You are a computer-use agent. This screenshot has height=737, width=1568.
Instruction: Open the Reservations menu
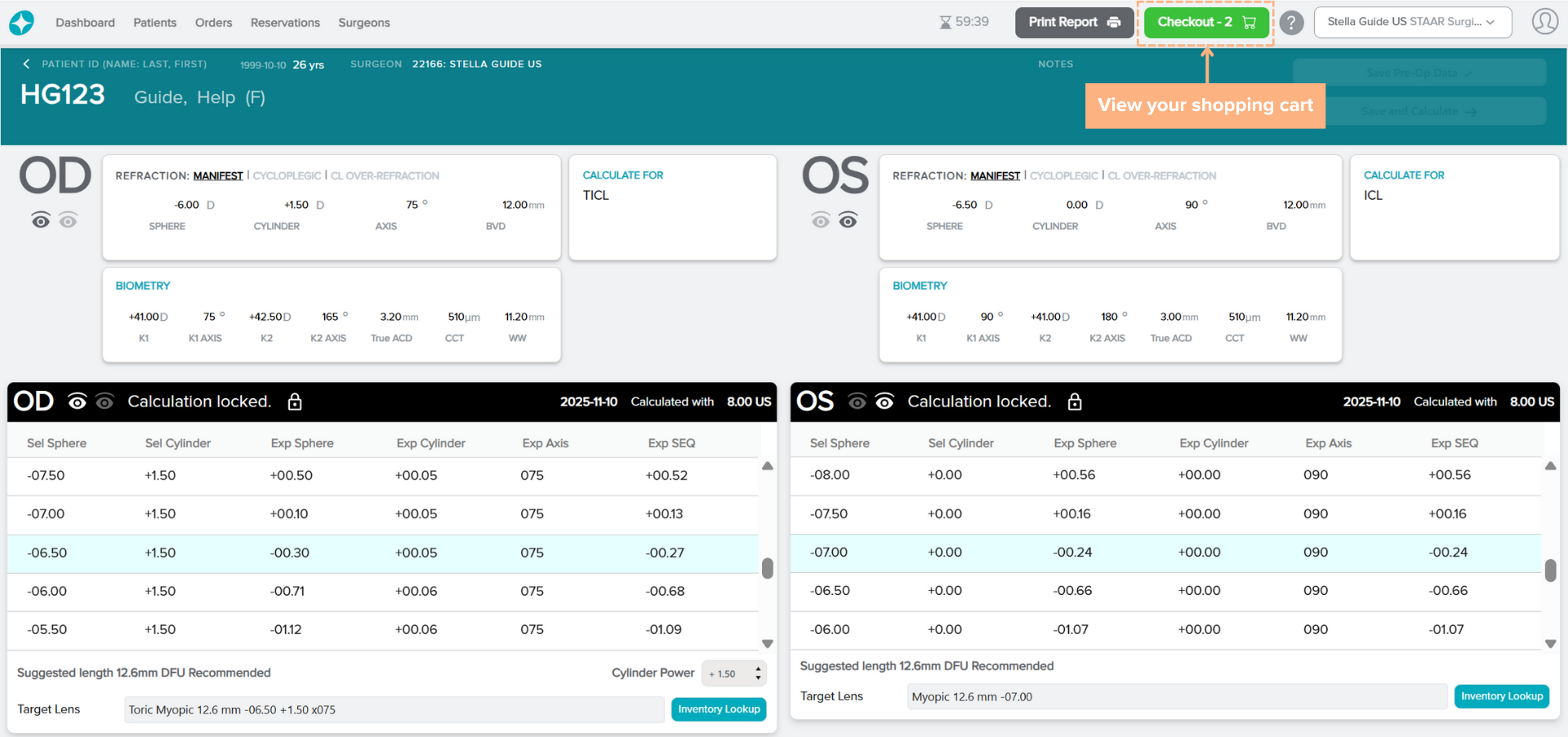click(285, 23)
